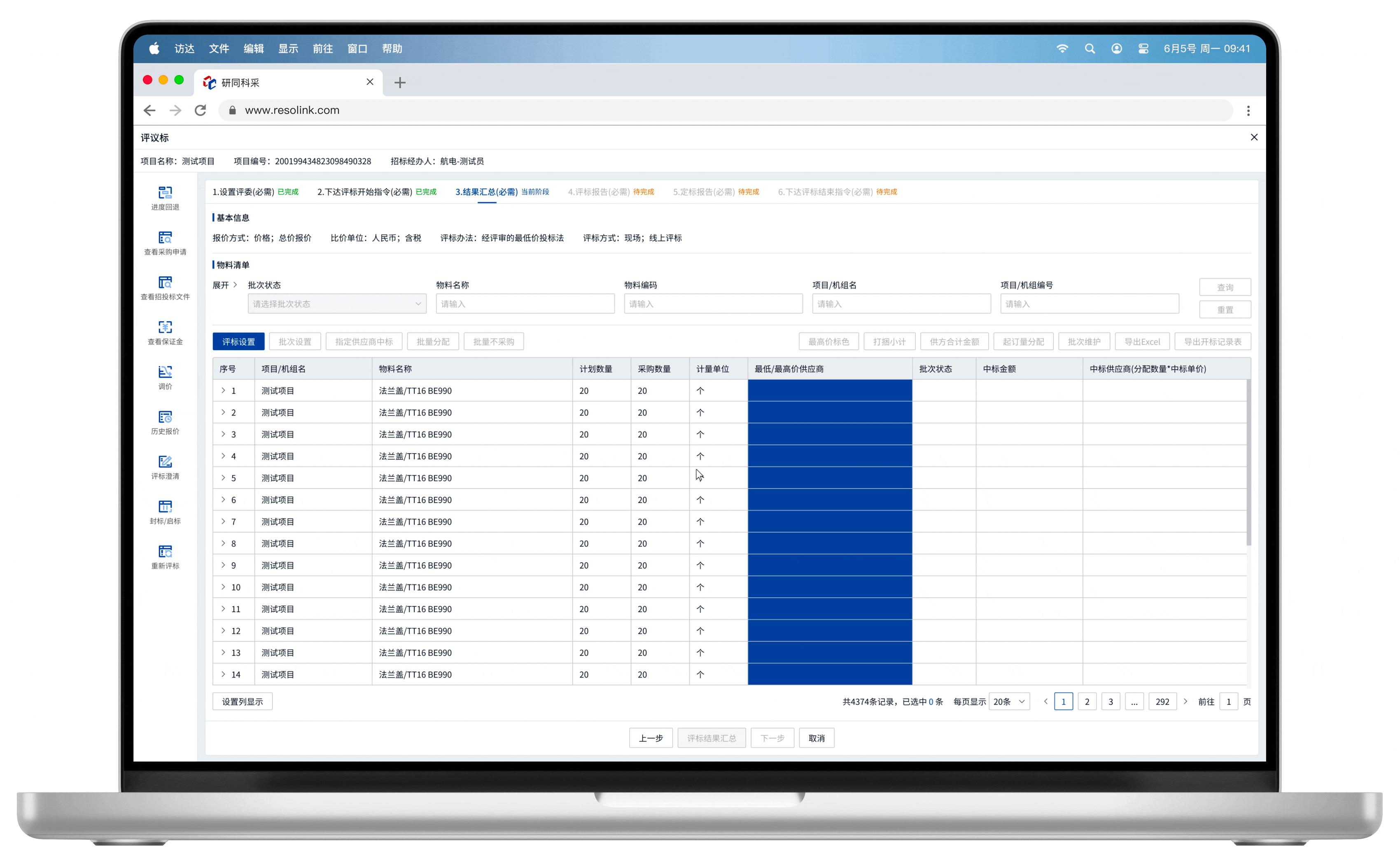Open a new browser tab
Viewport: 1400px width, 865px height.
tap(400, 82)
